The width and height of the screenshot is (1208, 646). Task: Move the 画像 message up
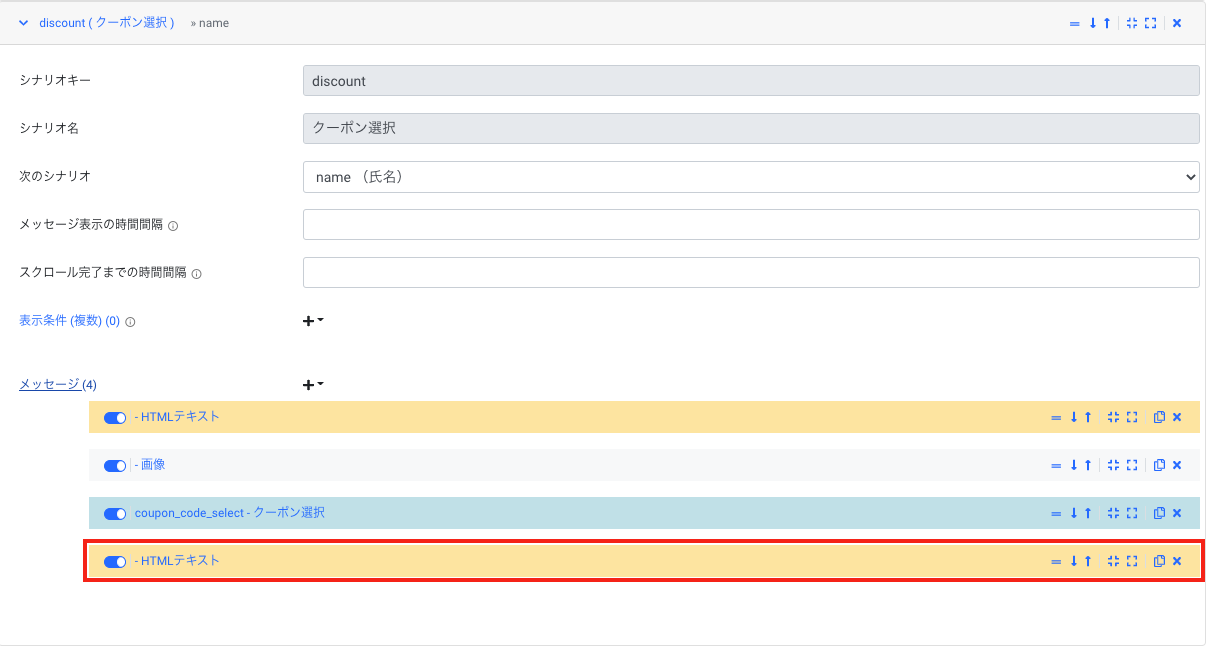click(x=1087, y=465)
